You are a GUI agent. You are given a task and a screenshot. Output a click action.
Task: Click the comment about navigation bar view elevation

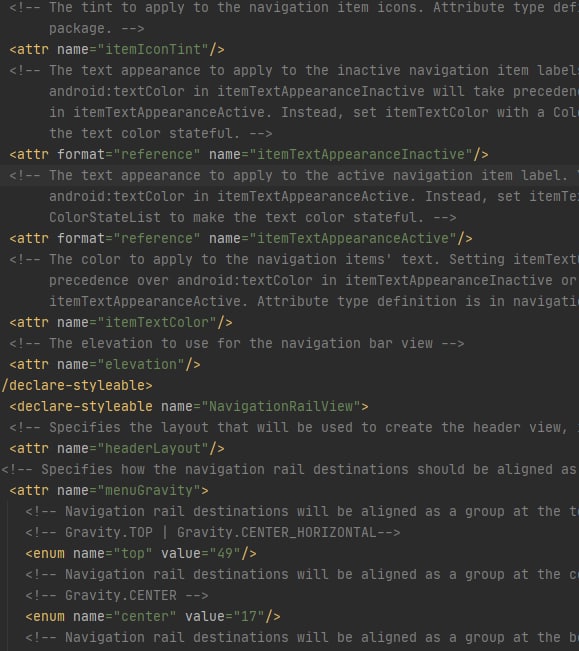coord(237,343)
